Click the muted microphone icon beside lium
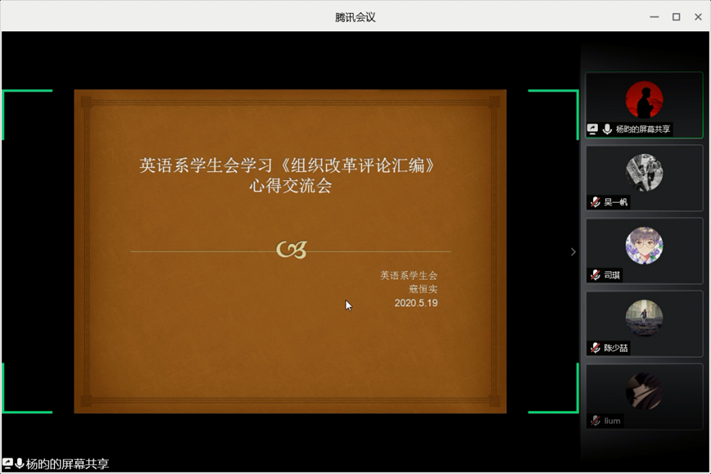The width and height of the screenshot is (711, 474). click(x=595, y=421)
